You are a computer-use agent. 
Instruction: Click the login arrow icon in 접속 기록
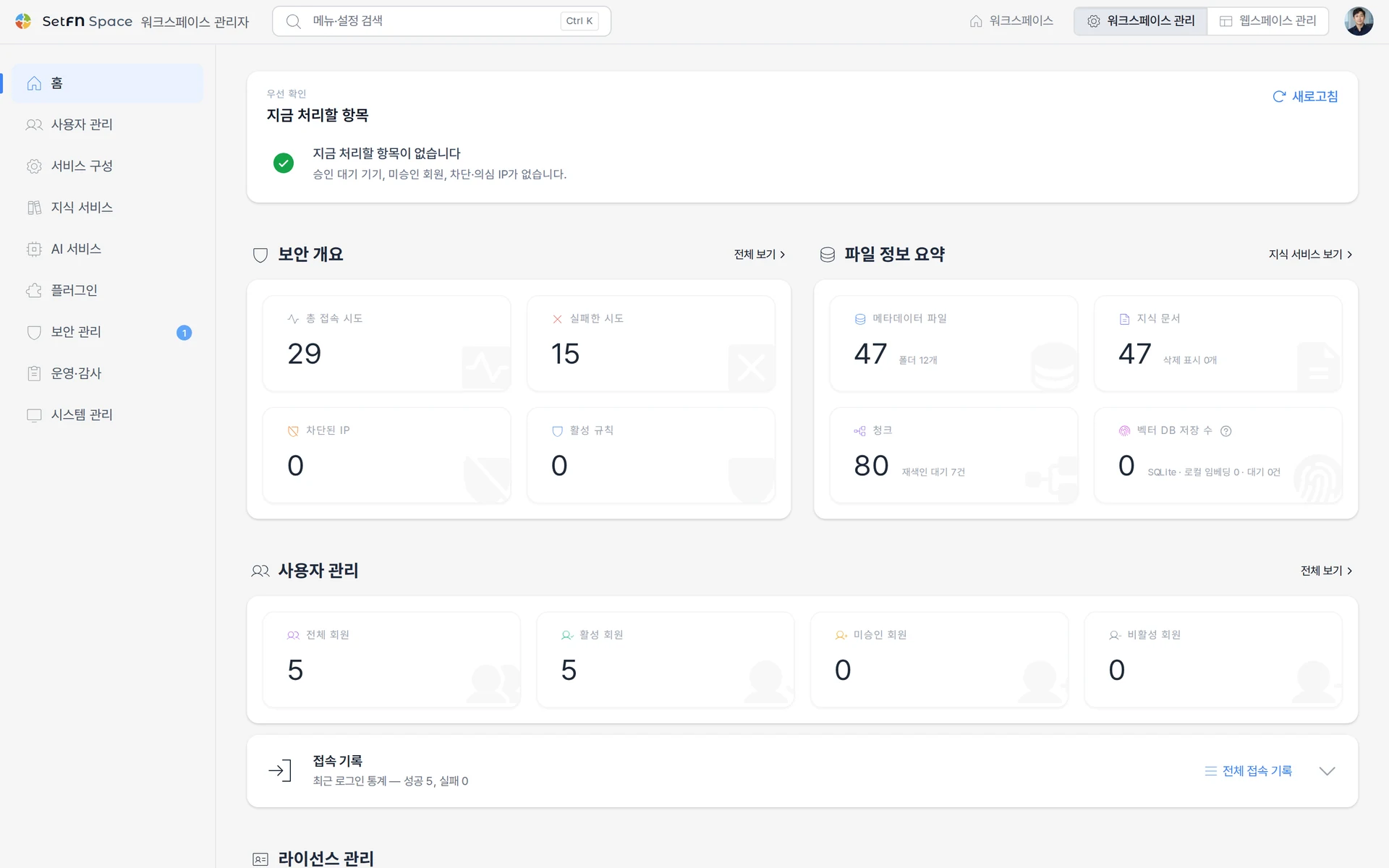coord(280,771)
